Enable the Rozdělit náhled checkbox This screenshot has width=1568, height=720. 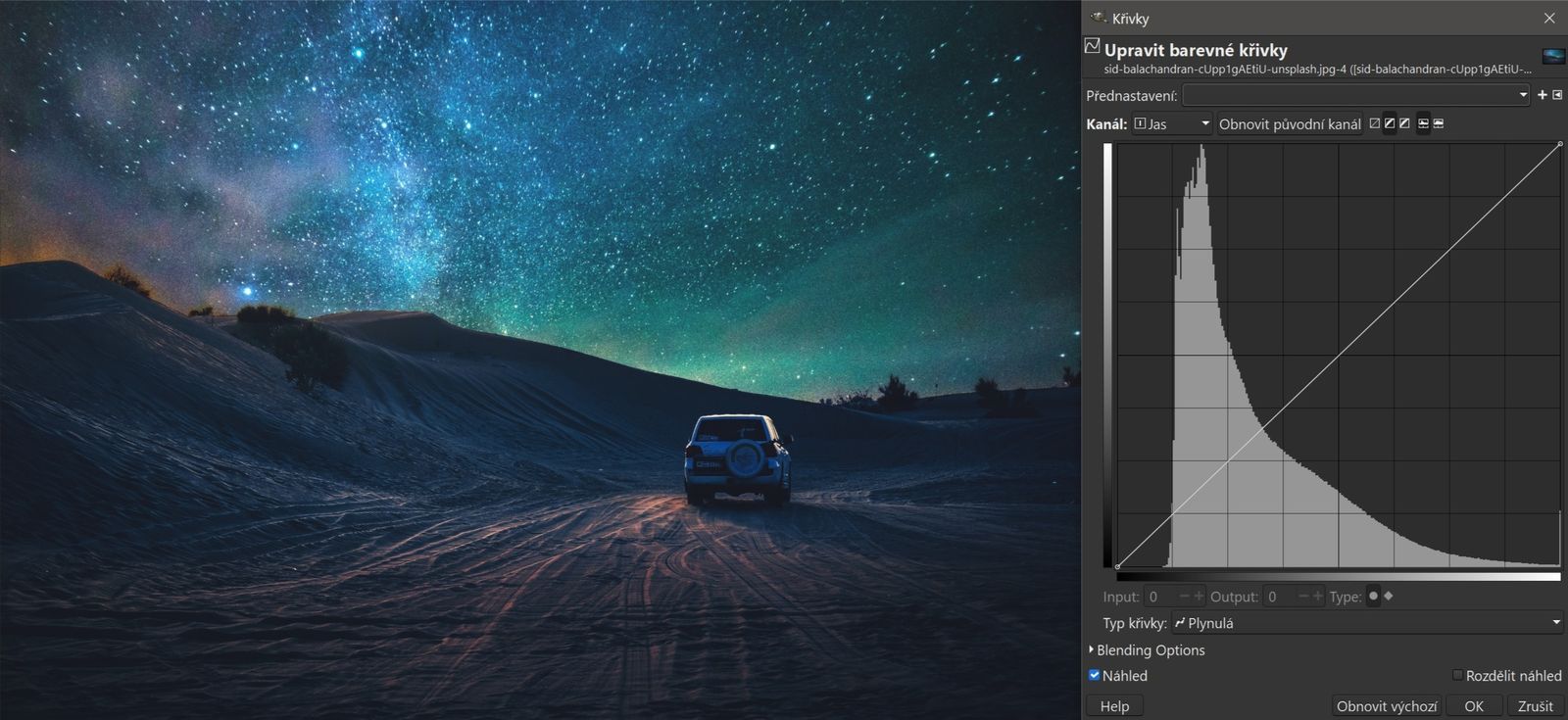pyautogui.click(x=1457, y=675)
